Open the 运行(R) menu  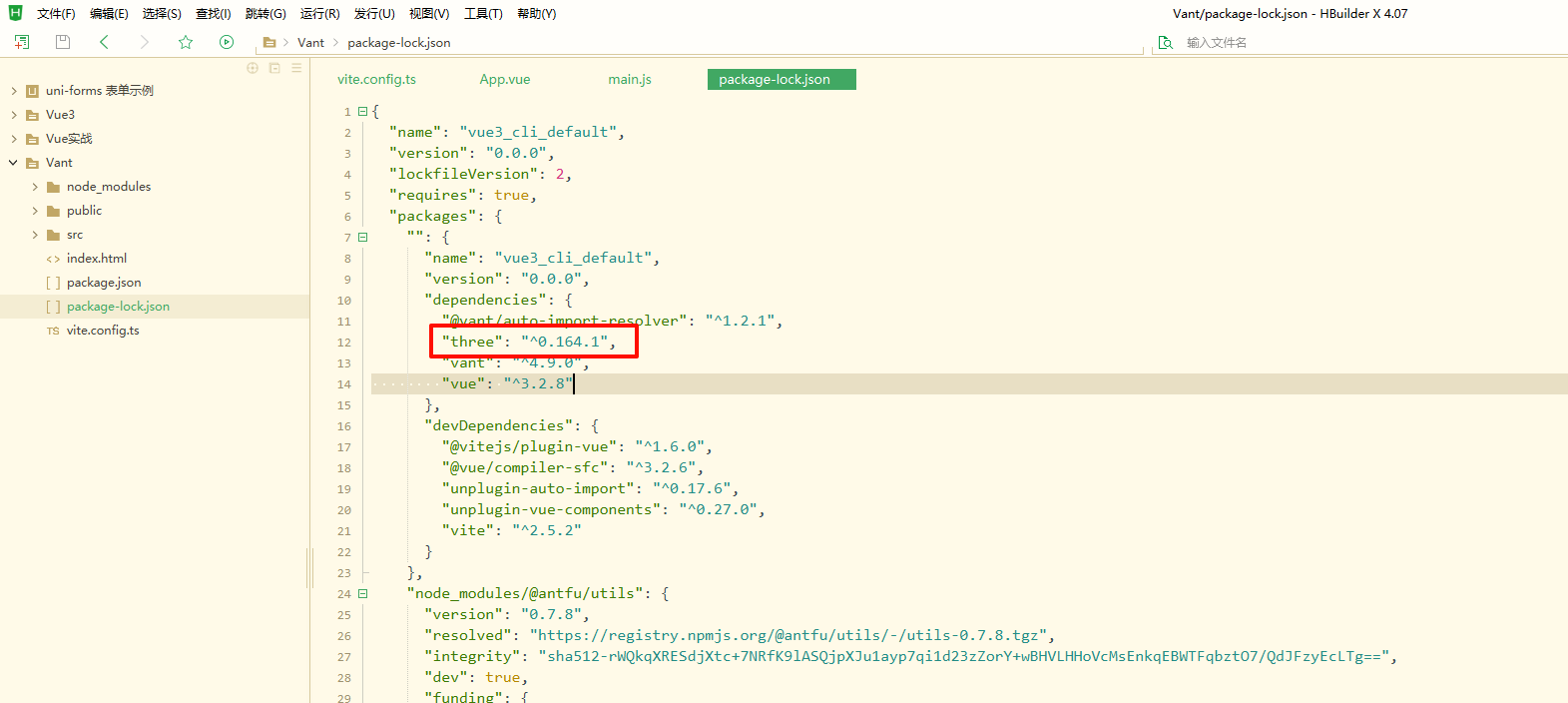(319, 14)
